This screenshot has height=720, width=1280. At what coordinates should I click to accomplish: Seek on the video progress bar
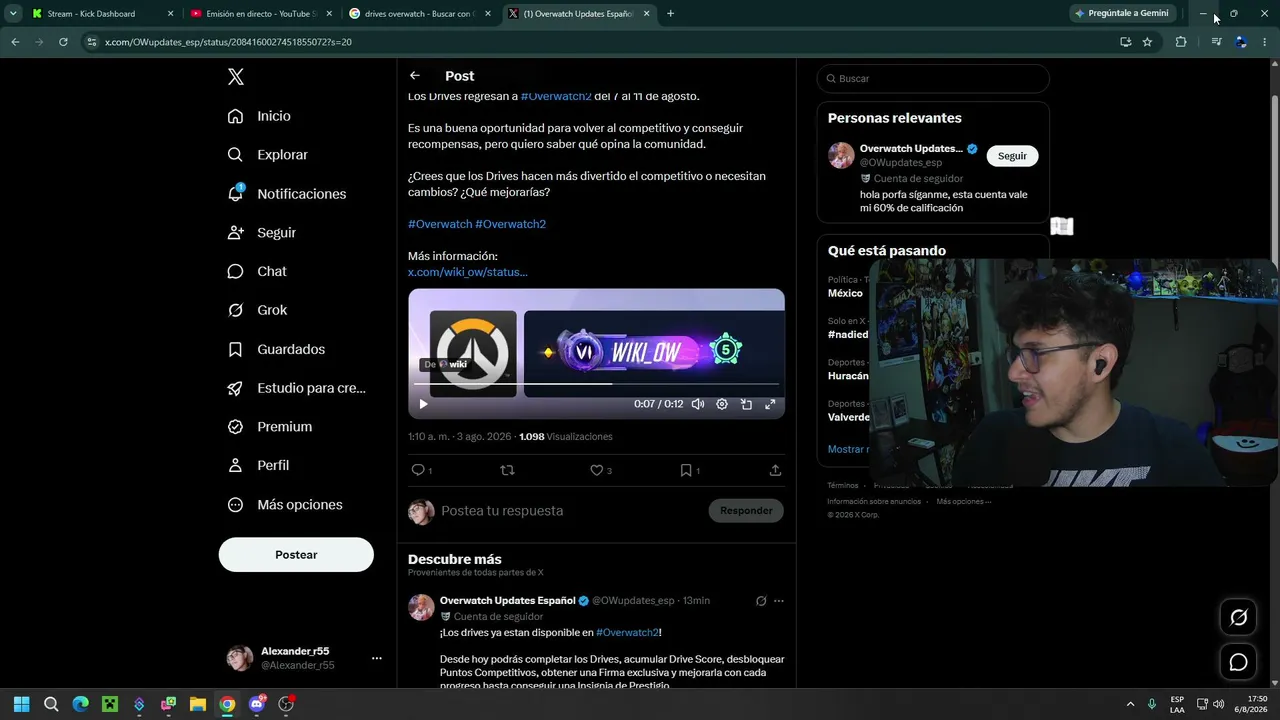pyautogui.click(x=596, y=384)
